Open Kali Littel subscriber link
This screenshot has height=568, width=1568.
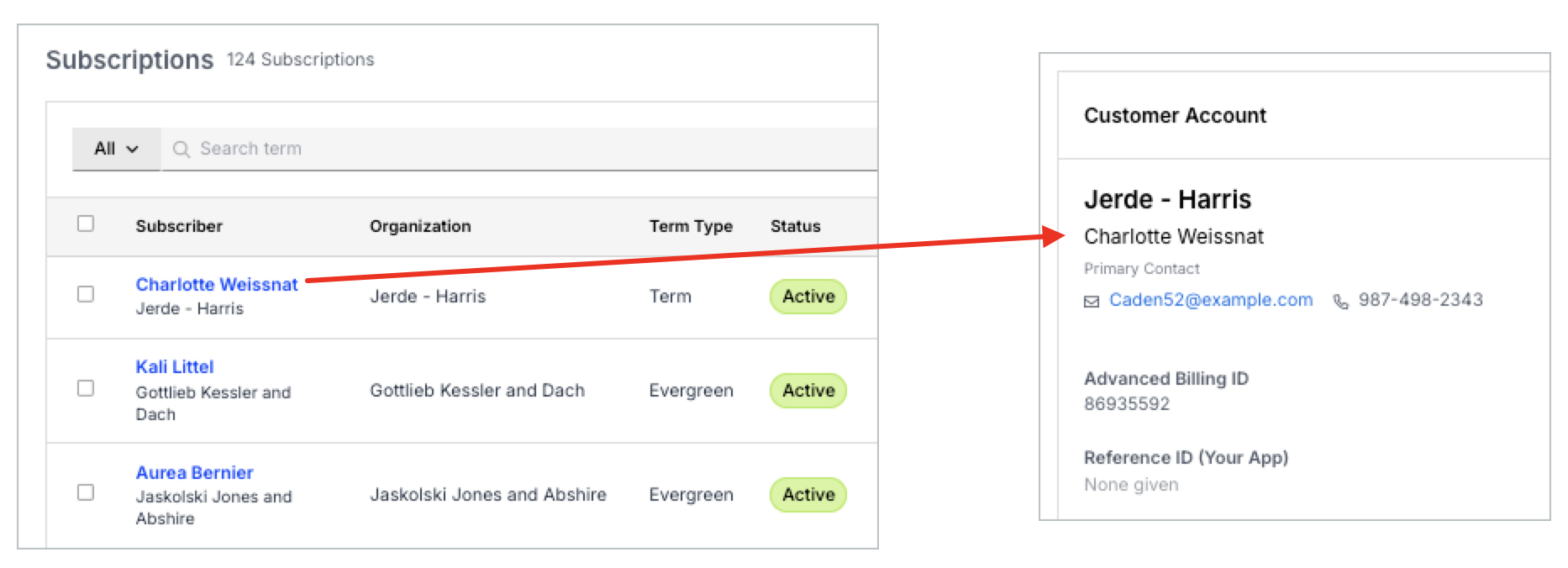pyautogui.click(x=175, y=367)
